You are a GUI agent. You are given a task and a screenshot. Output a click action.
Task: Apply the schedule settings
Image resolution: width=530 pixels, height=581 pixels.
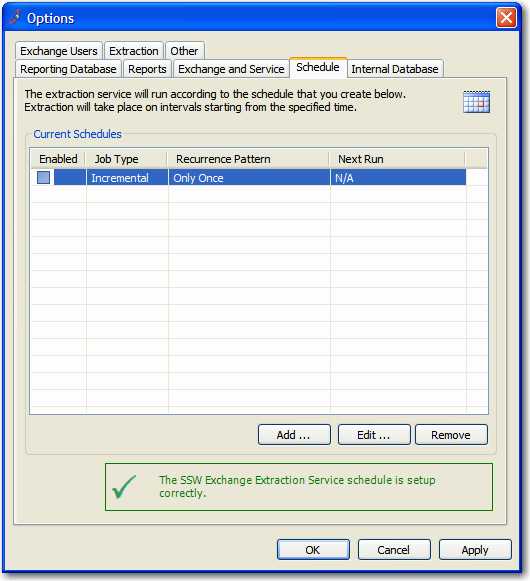pos(475,550)
